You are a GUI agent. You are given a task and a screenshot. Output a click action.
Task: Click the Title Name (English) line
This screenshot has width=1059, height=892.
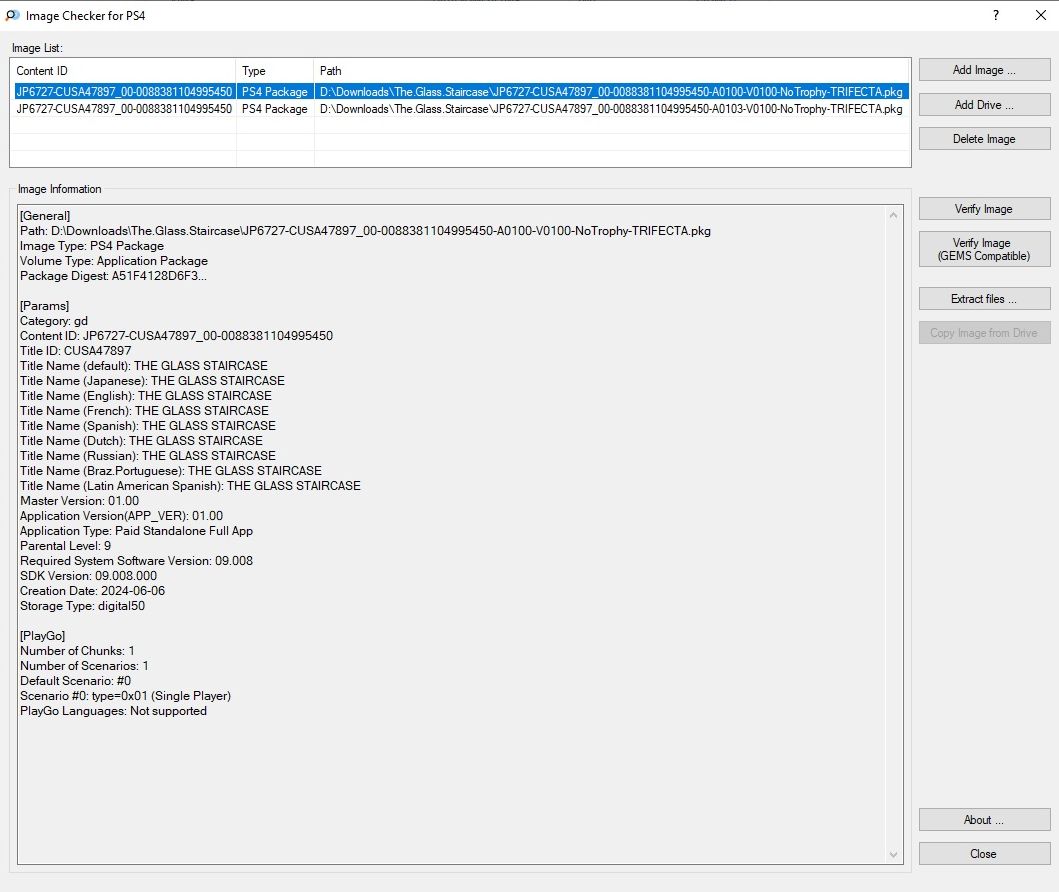146,396
